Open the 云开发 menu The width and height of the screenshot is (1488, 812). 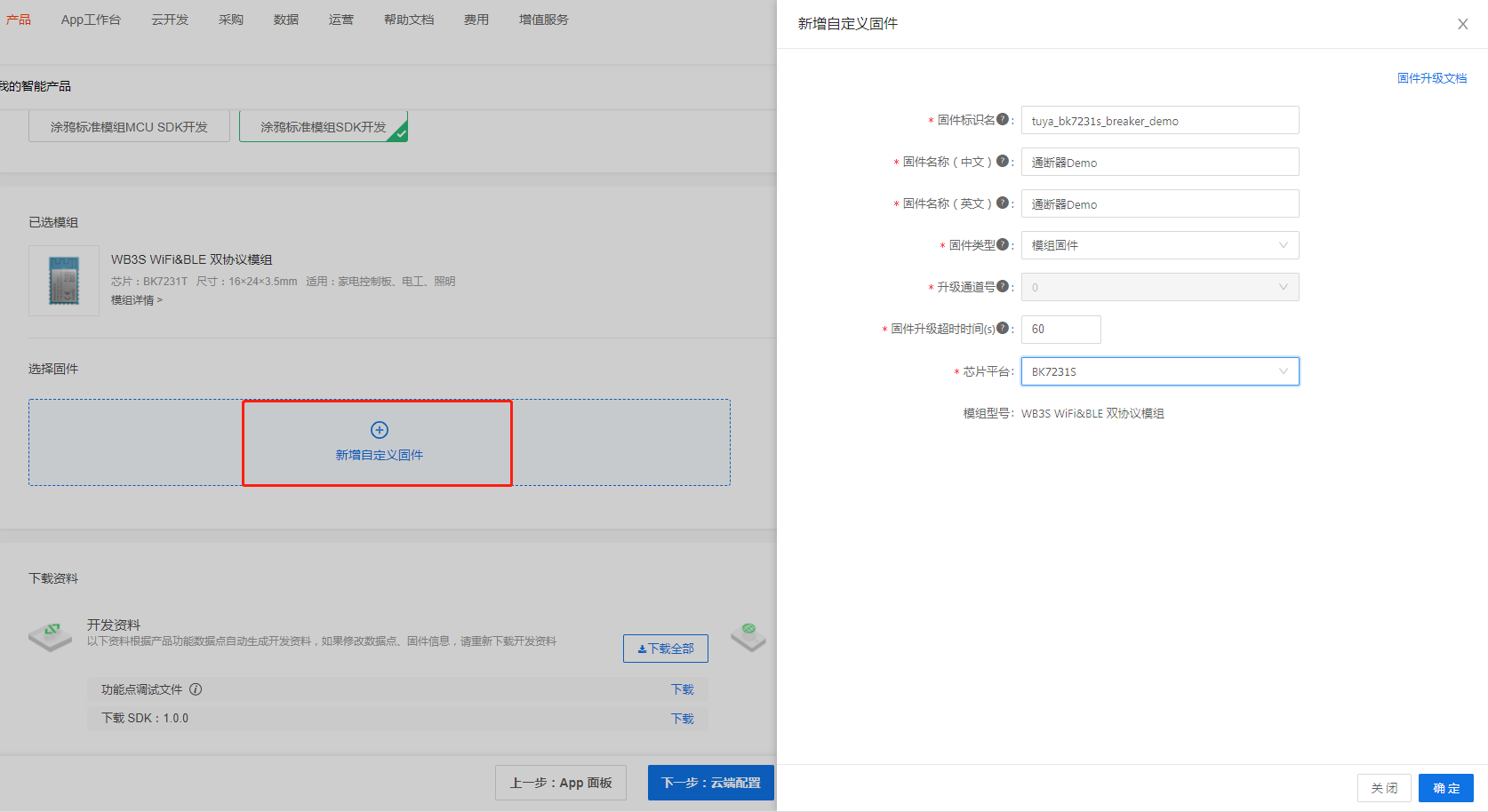click(x=170, y=20)
